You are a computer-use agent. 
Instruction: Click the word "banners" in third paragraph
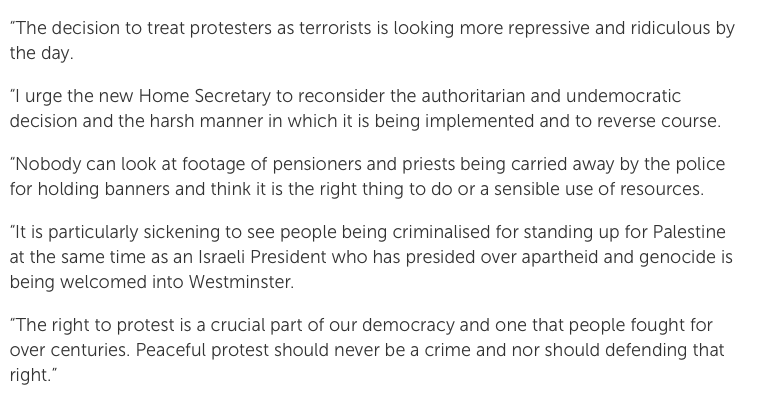[137, 189]
